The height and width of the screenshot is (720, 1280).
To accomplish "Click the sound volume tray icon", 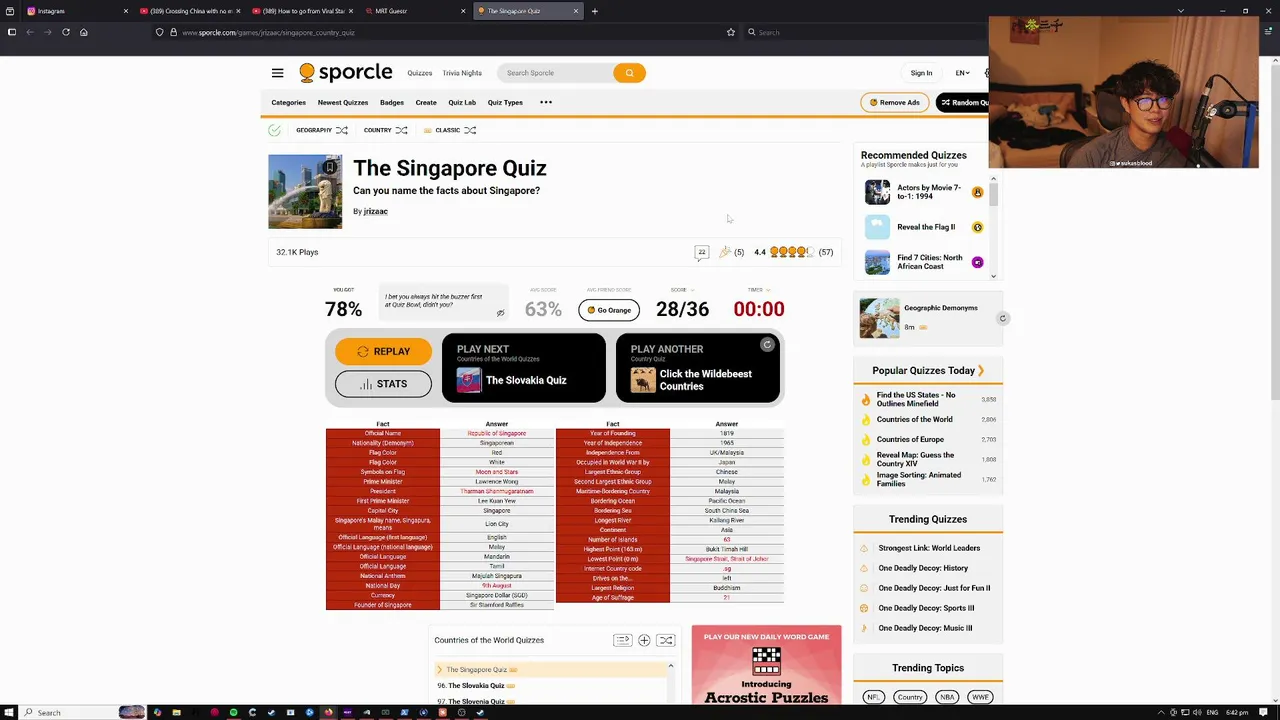I will pos(1197,712).
